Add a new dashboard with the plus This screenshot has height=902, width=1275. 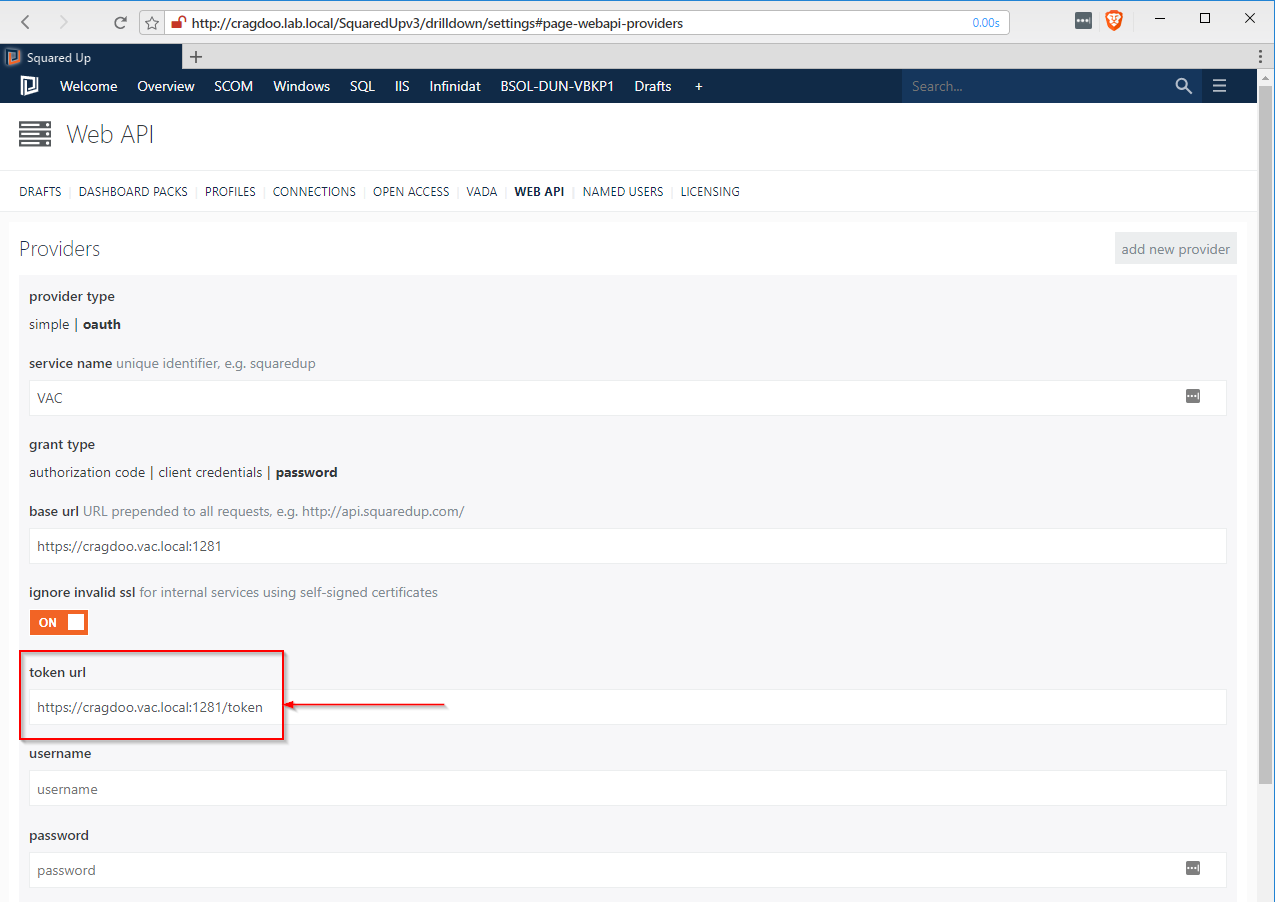(x=698, y=86)
